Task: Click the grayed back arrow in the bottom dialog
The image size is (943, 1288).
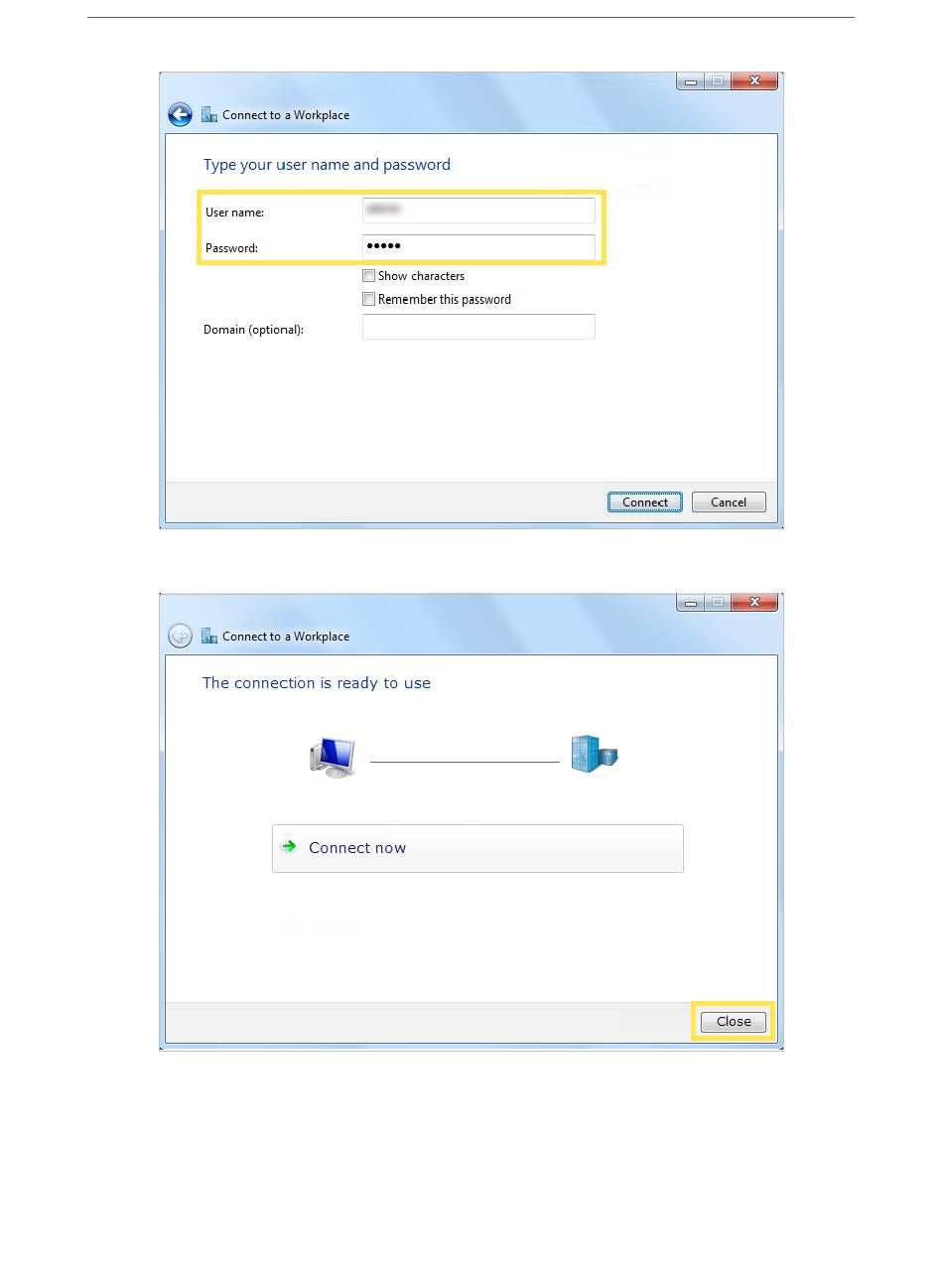Action: (180, 637)
